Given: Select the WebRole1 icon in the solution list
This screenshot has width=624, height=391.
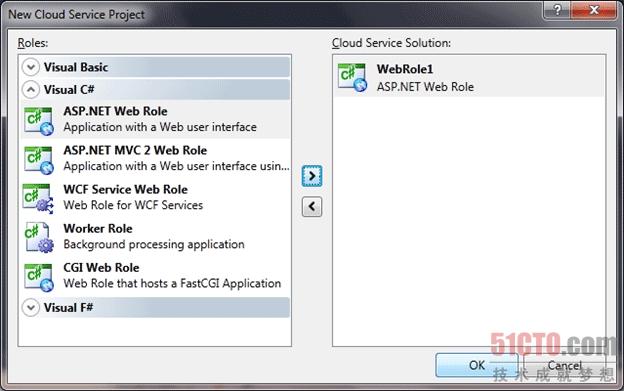Looking at the screenshot, I should (353, 77).
